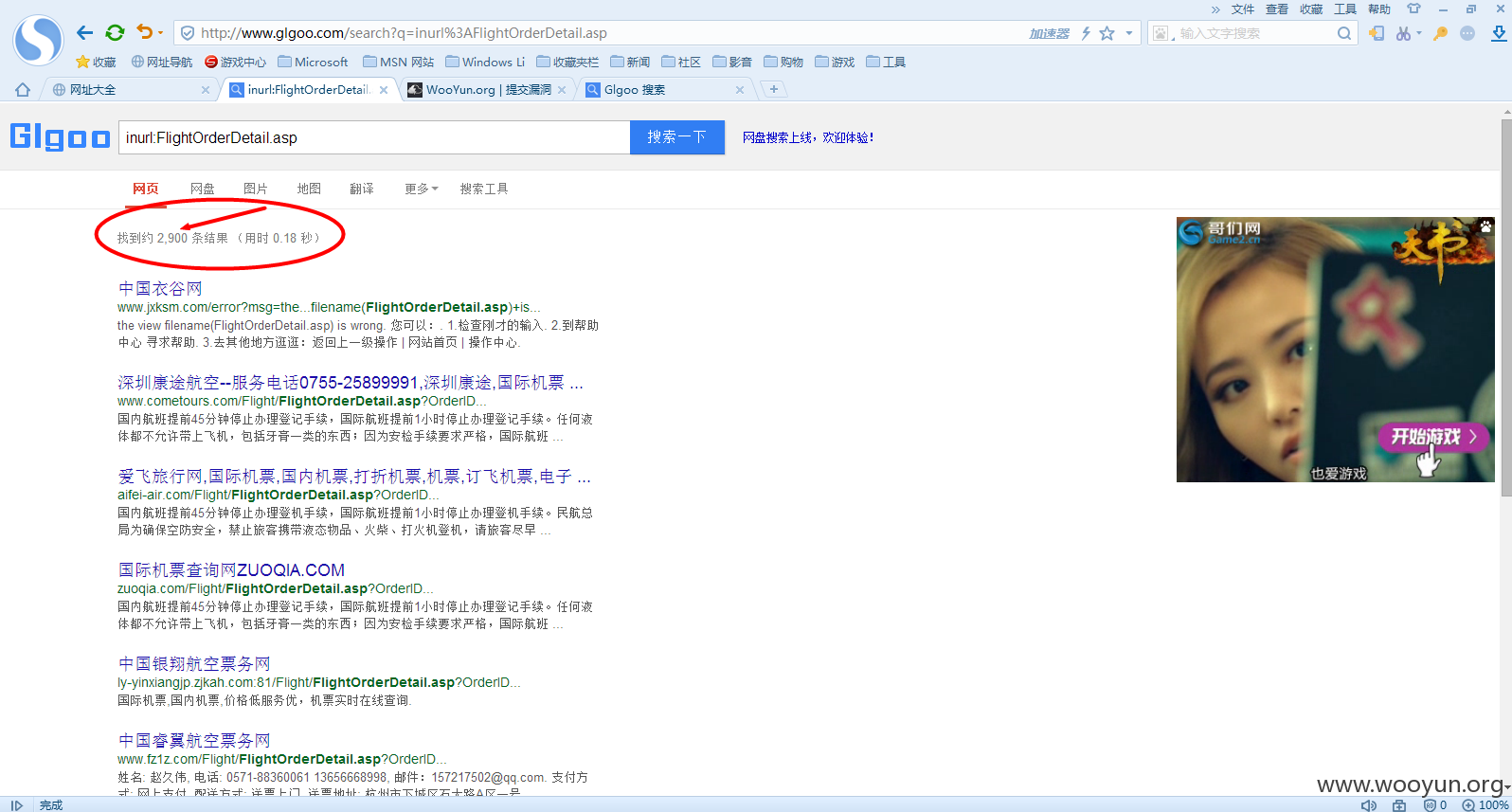
Task: Open the 查看 menu
Action: point(1277,9)
